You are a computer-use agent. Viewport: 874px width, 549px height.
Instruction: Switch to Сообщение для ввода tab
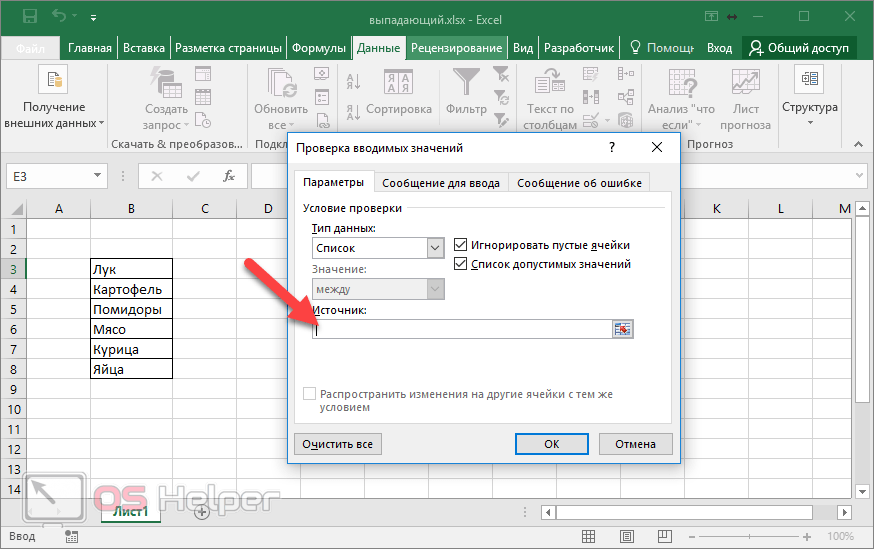(x=442, y=182)
